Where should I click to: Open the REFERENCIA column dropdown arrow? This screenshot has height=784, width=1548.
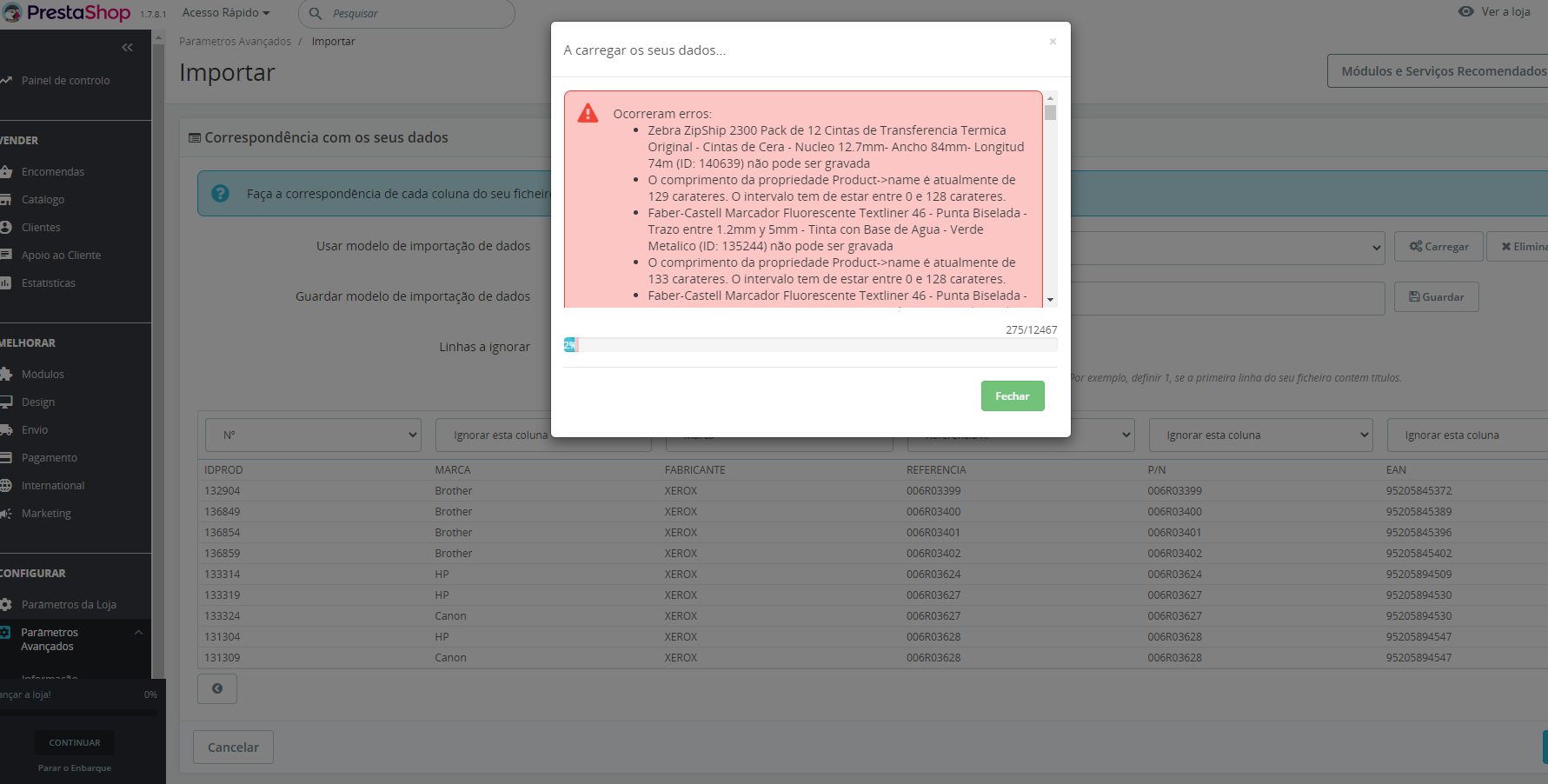1126,435
